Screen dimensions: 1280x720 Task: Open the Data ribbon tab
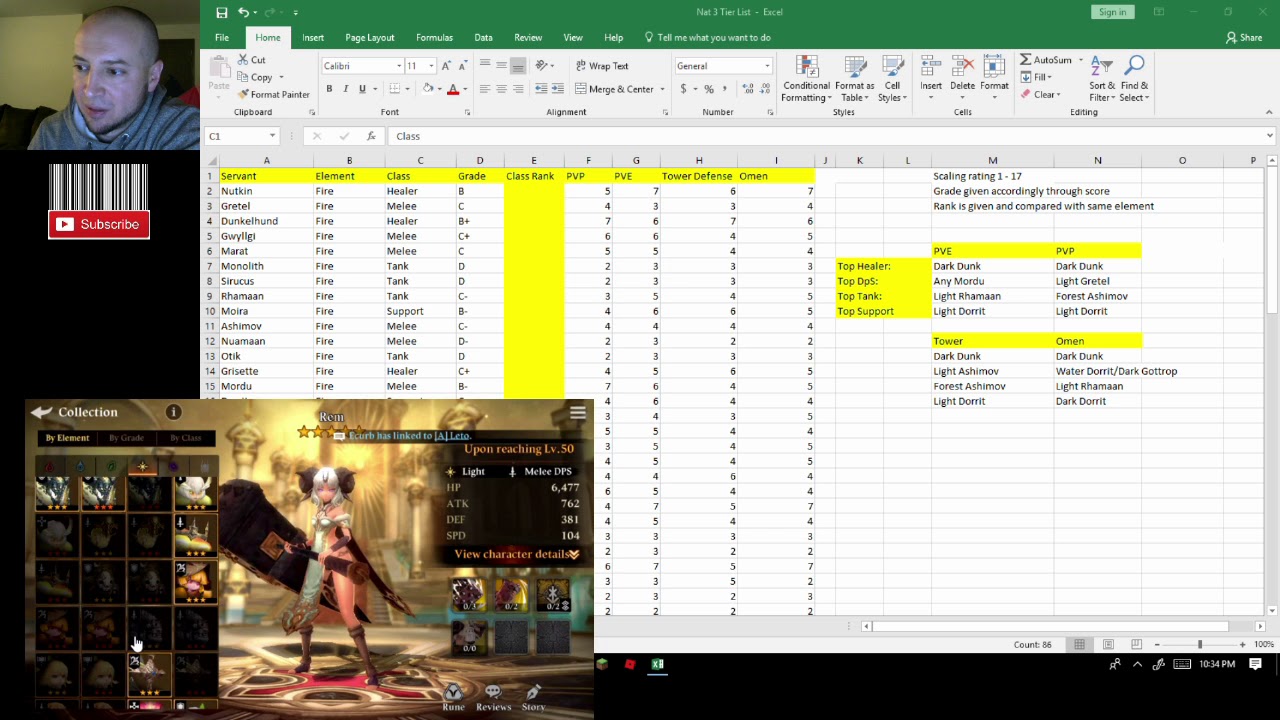tap(483, 38)
